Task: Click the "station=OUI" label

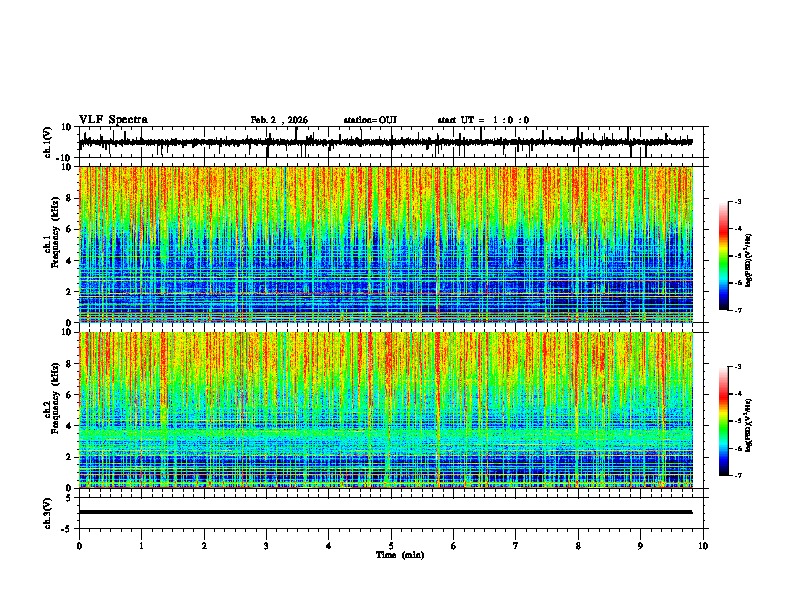Action: click(x=370, y=120)
